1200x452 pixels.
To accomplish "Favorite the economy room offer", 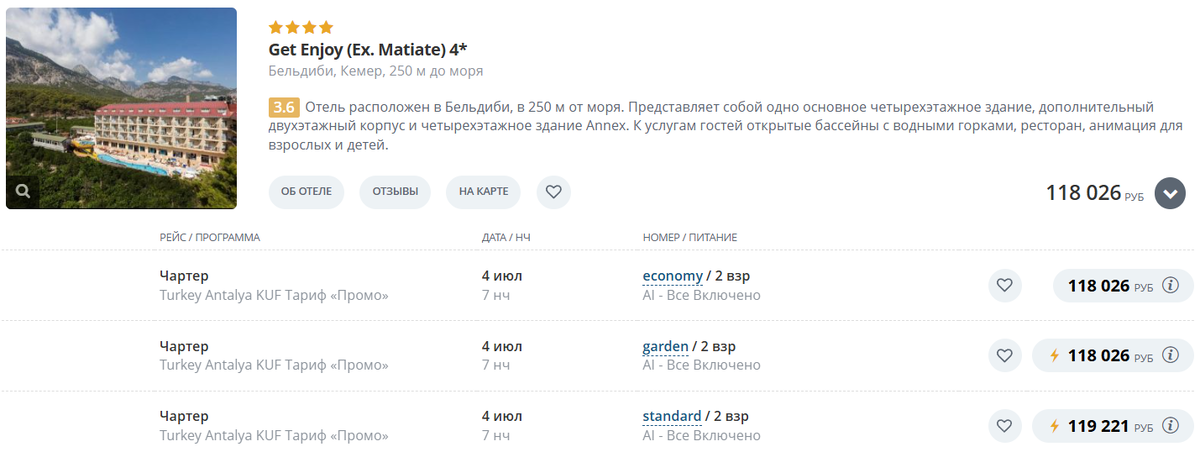I will coord(1005,286).
